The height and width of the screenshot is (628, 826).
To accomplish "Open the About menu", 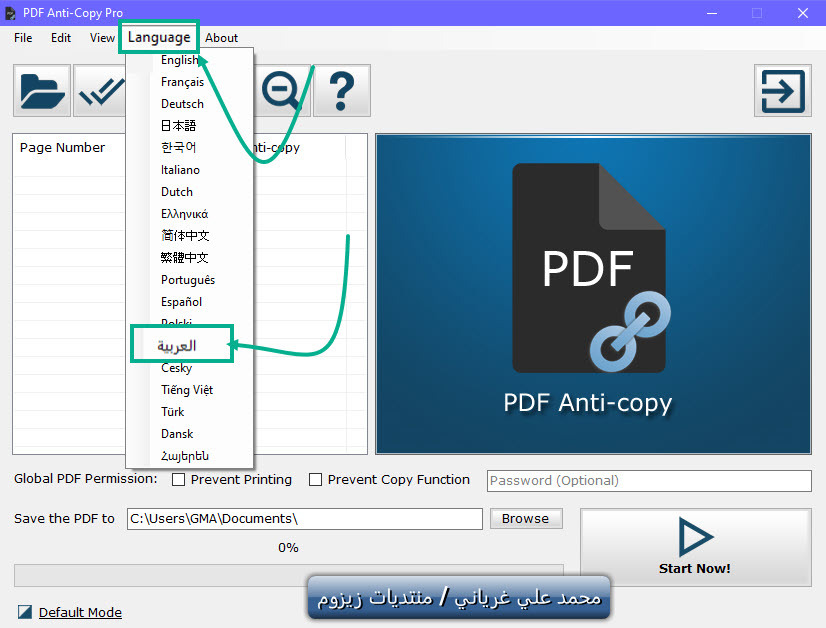I will [x=222, y=38].
